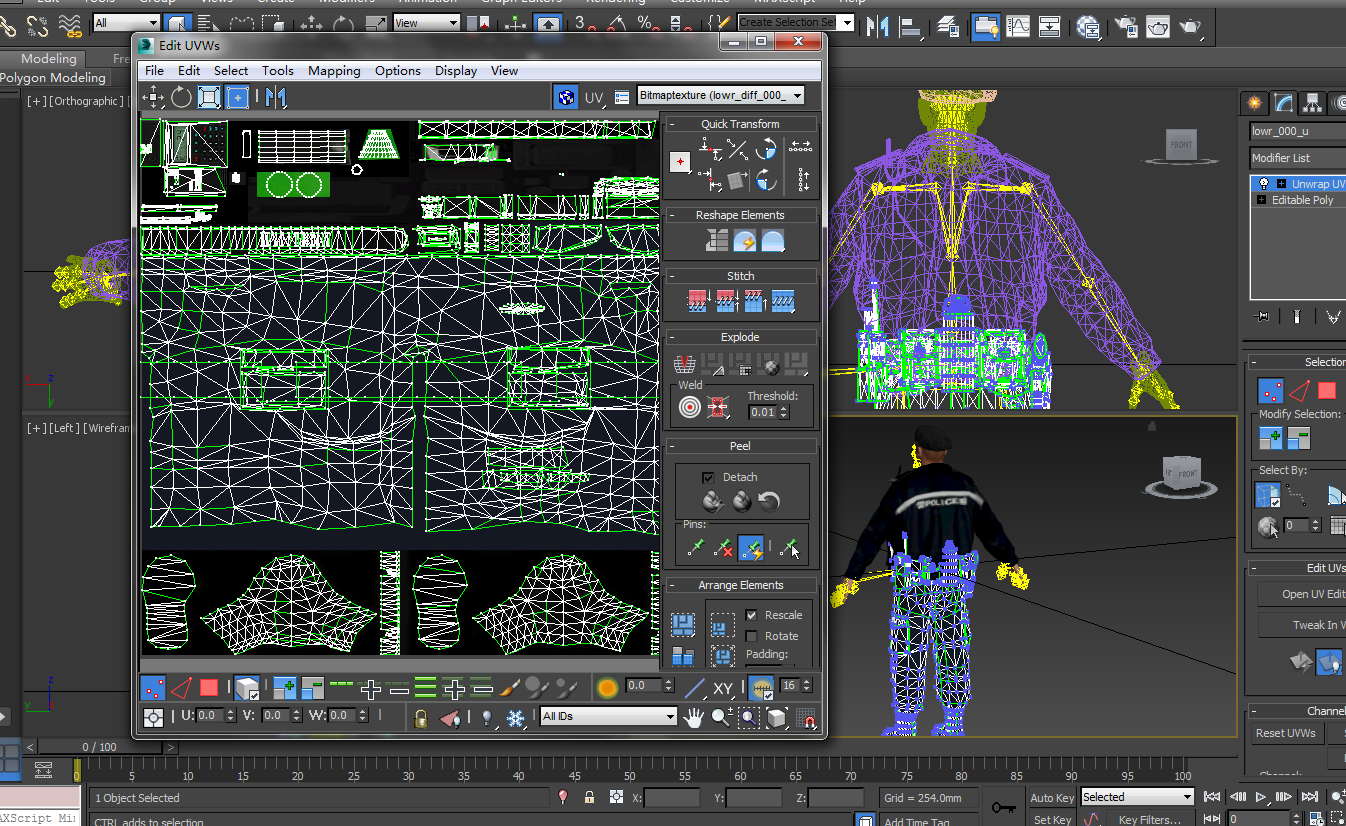Viewport: 1346px width, 826px height.
Task: Open the Tools menu in Edit UVWs
Action: 278,70
